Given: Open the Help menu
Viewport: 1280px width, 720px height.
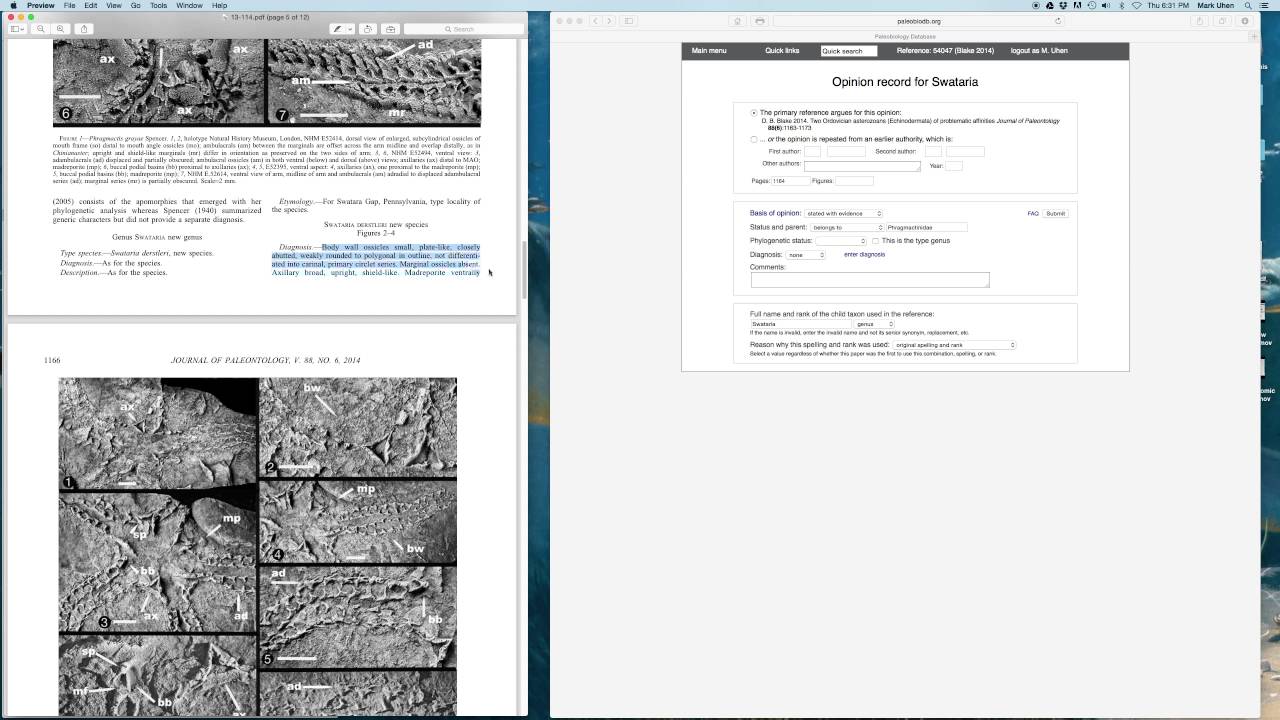Looking at the screenshot, I should click(x=219, y=6).
